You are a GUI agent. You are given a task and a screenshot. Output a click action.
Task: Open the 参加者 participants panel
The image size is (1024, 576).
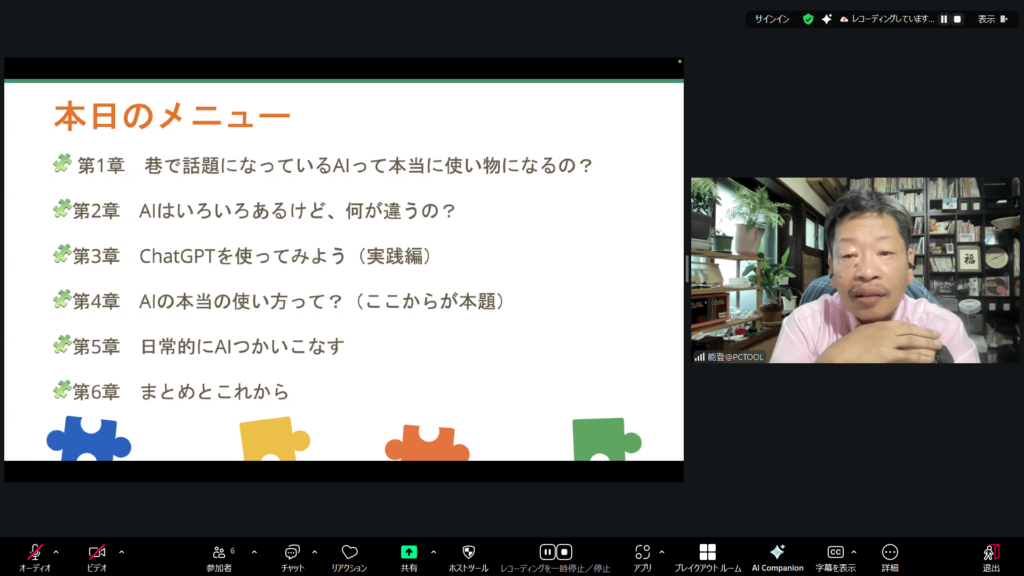[219, 553]
